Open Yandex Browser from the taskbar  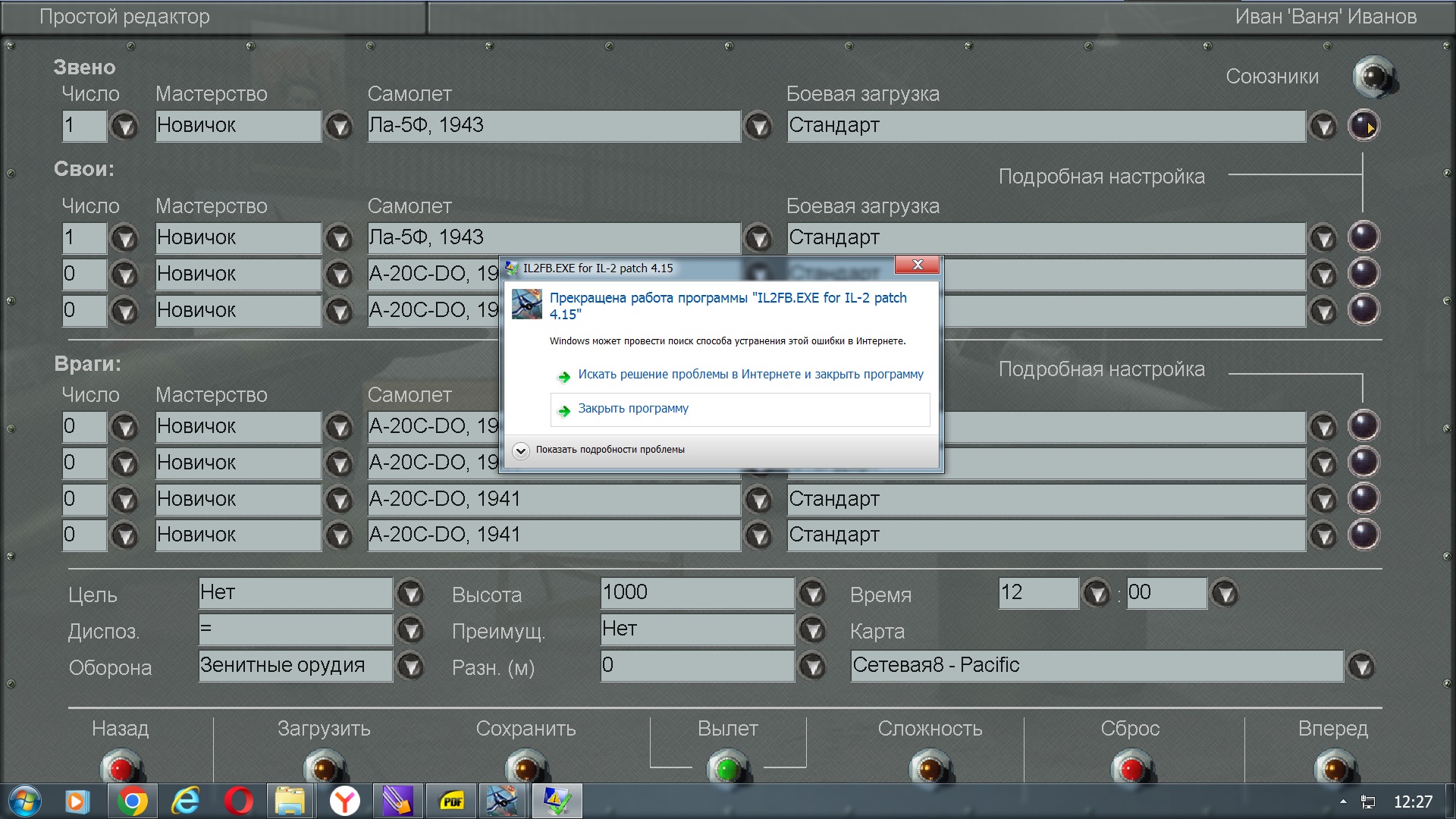coord(344,801)
